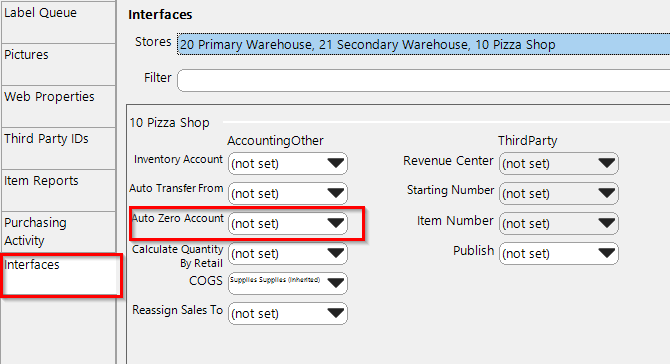Expand the Publish dropdown
The image size is (670, 364).
pyautogui.click(x=558, y=254)
